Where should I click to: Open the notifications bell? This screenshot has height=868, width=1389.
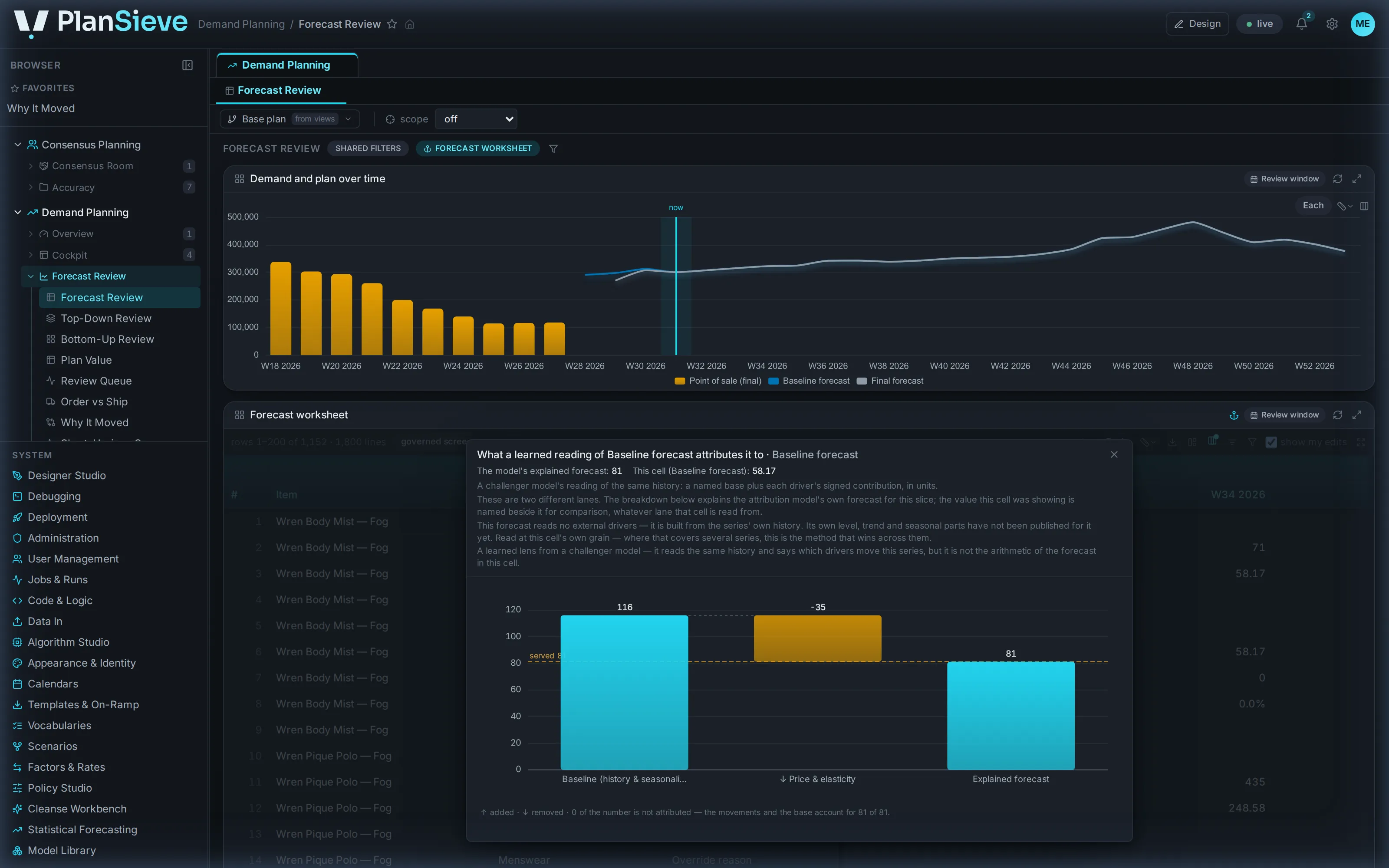pyautogui.click(x=1302, y=24)
